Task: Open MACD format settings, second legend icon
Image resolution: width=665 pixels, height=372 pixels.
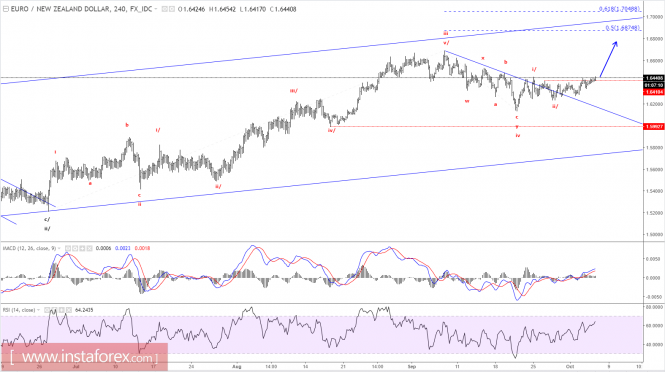Action: pos(75,249)
